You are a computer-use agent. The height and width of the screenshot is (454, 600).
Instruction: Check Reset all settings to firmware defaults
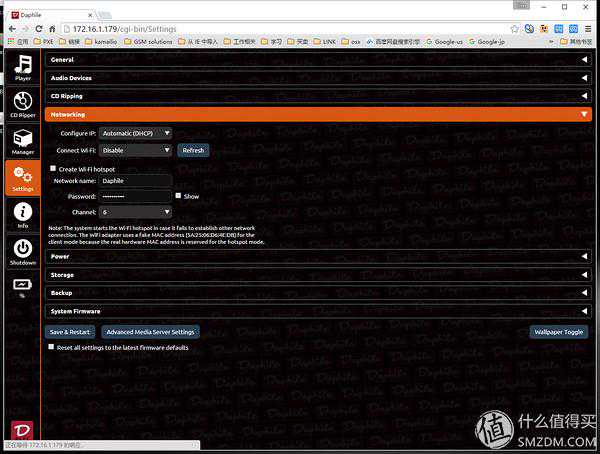tap(52, 347)
